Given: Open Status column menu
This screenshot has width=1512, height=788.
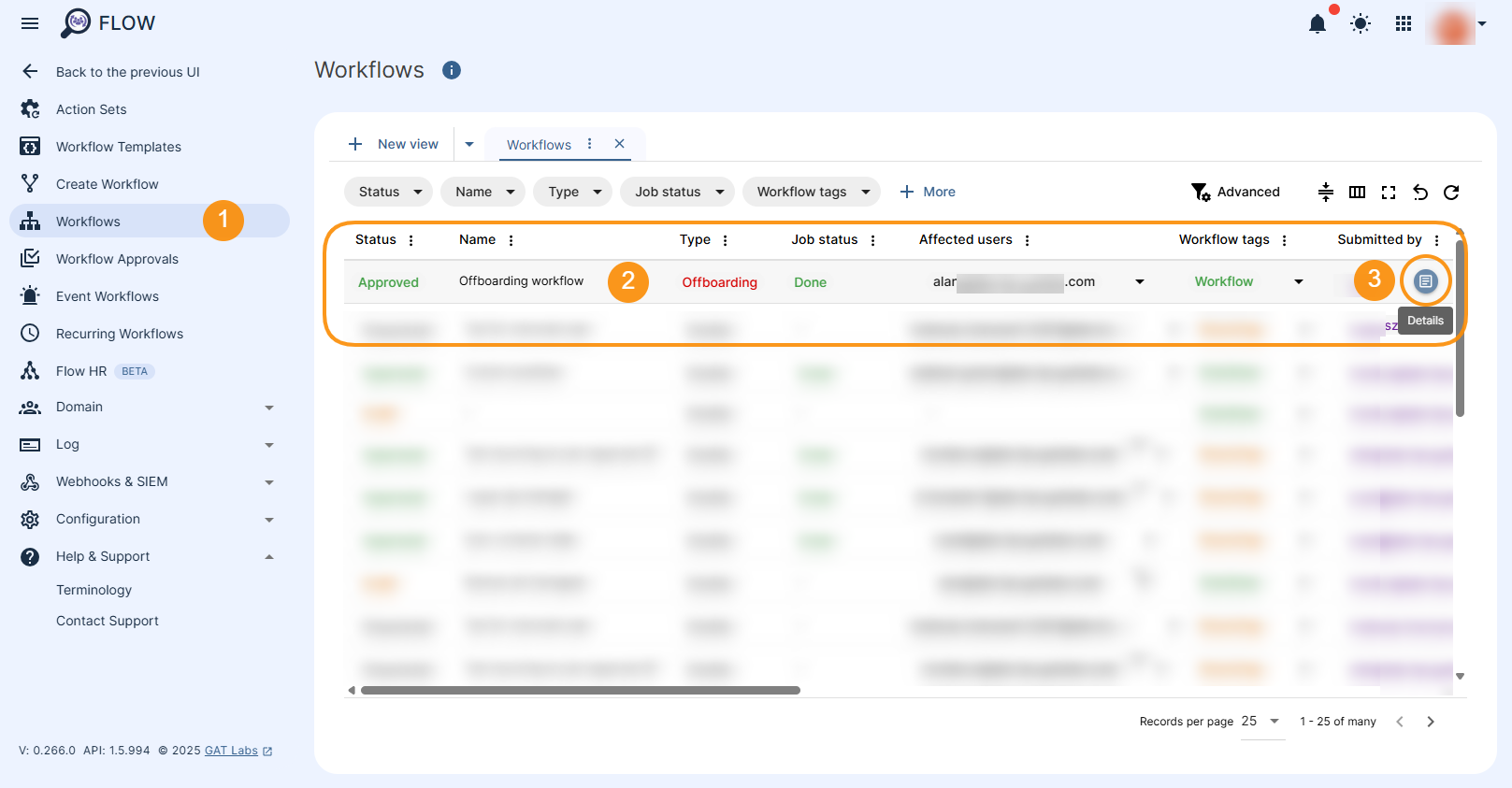Looking at the screenshot, I should coord(410,240).
